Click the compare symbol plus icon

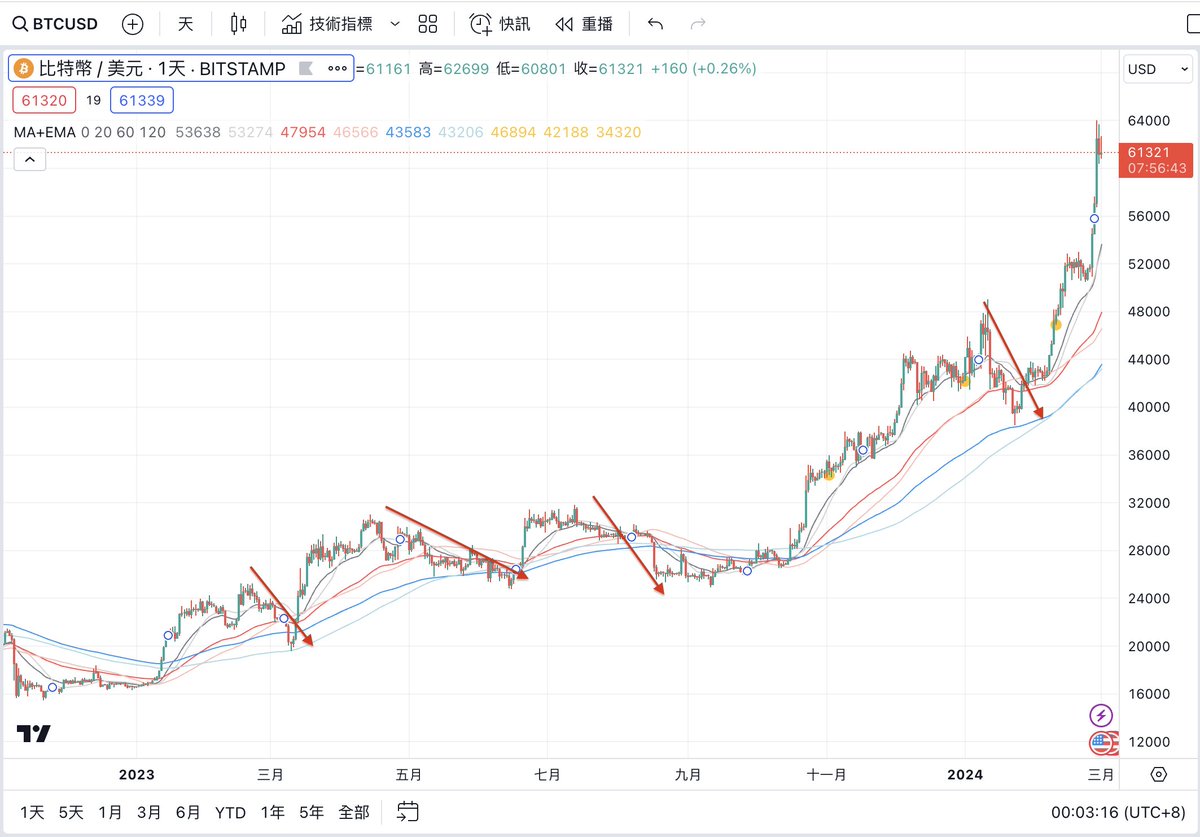pos(132,23)
